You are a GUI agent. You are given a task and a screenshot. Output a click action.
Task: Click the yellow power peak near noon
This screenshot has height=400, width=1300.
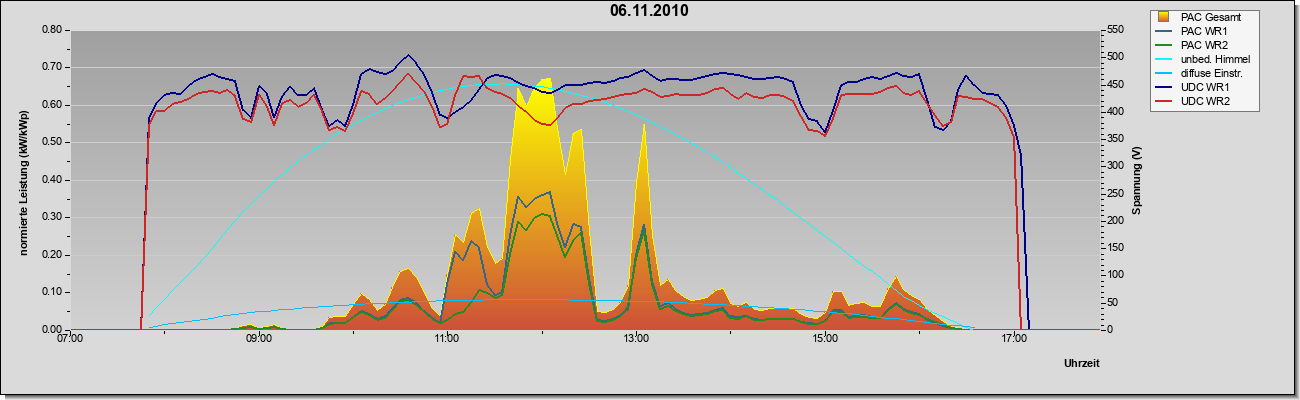coord(545,82)
